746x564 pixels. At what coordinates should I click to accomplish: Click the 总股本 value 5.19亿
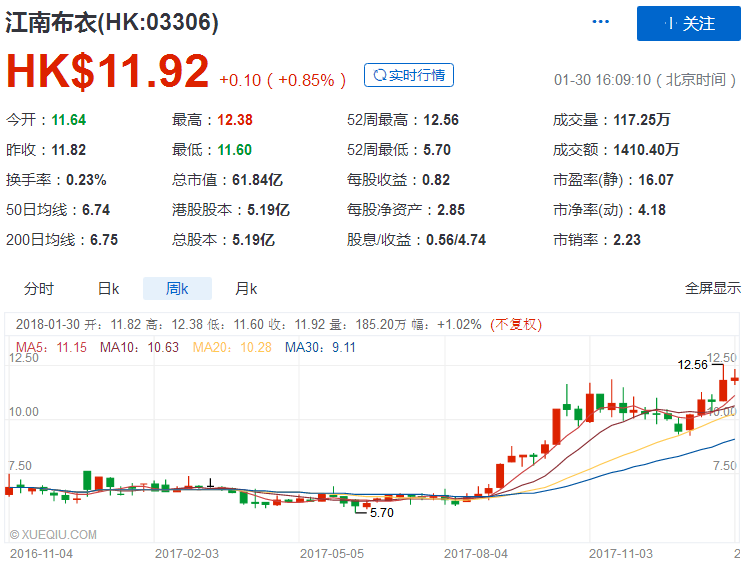253,240
